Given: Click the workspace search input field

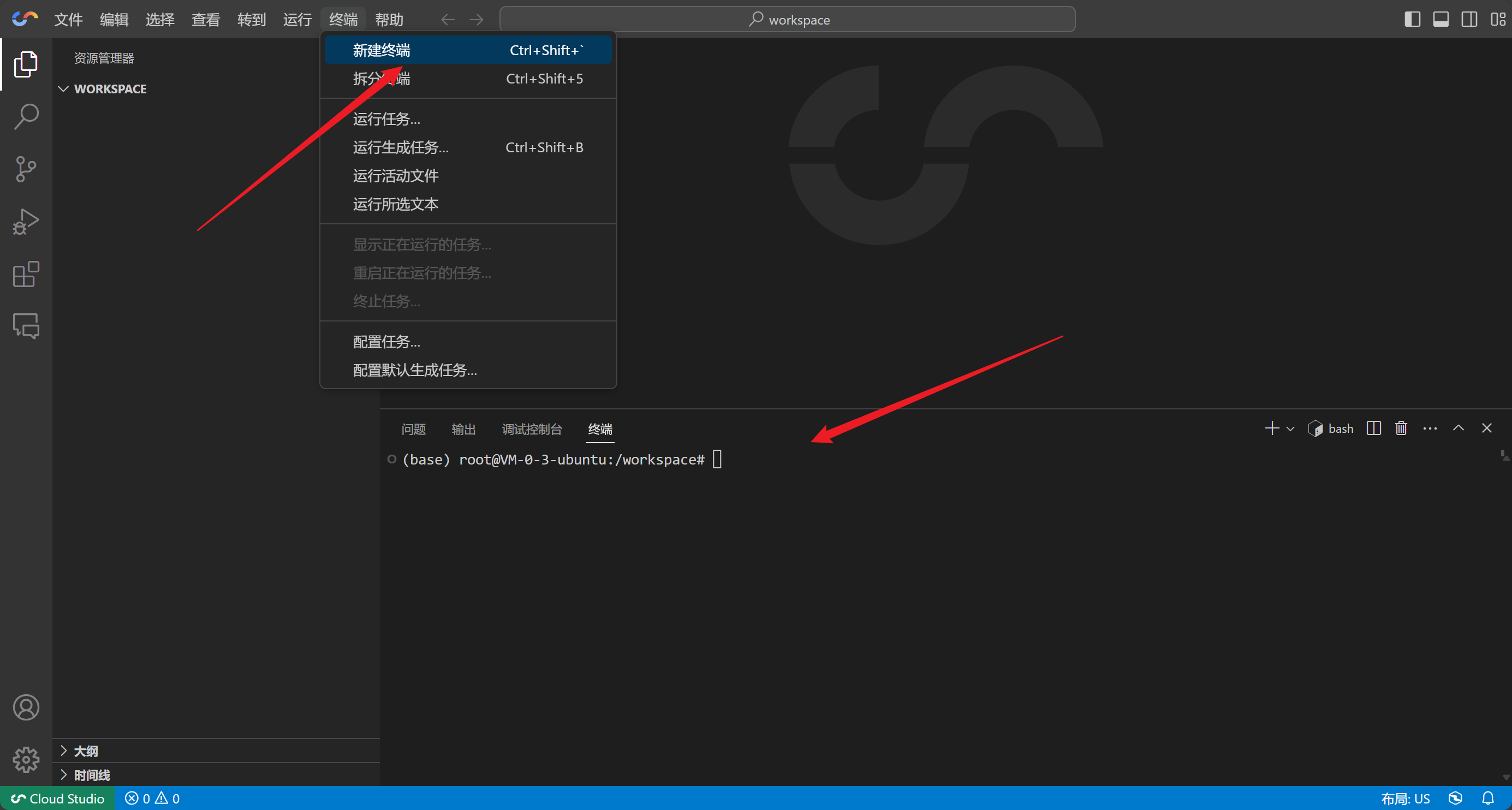Looking at the screenshot, I should 787,19.
